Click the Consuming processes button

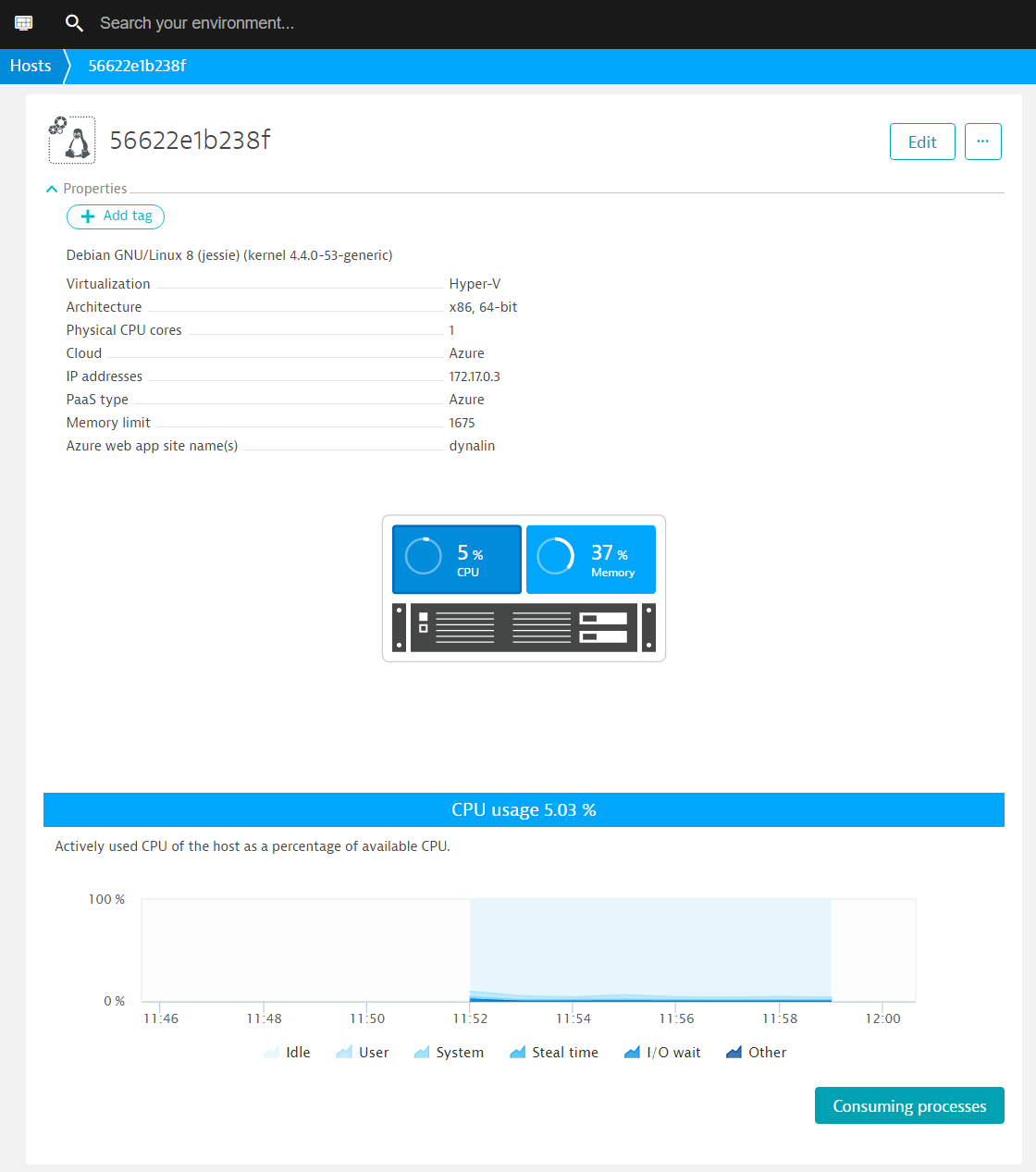click(909, 1105)
